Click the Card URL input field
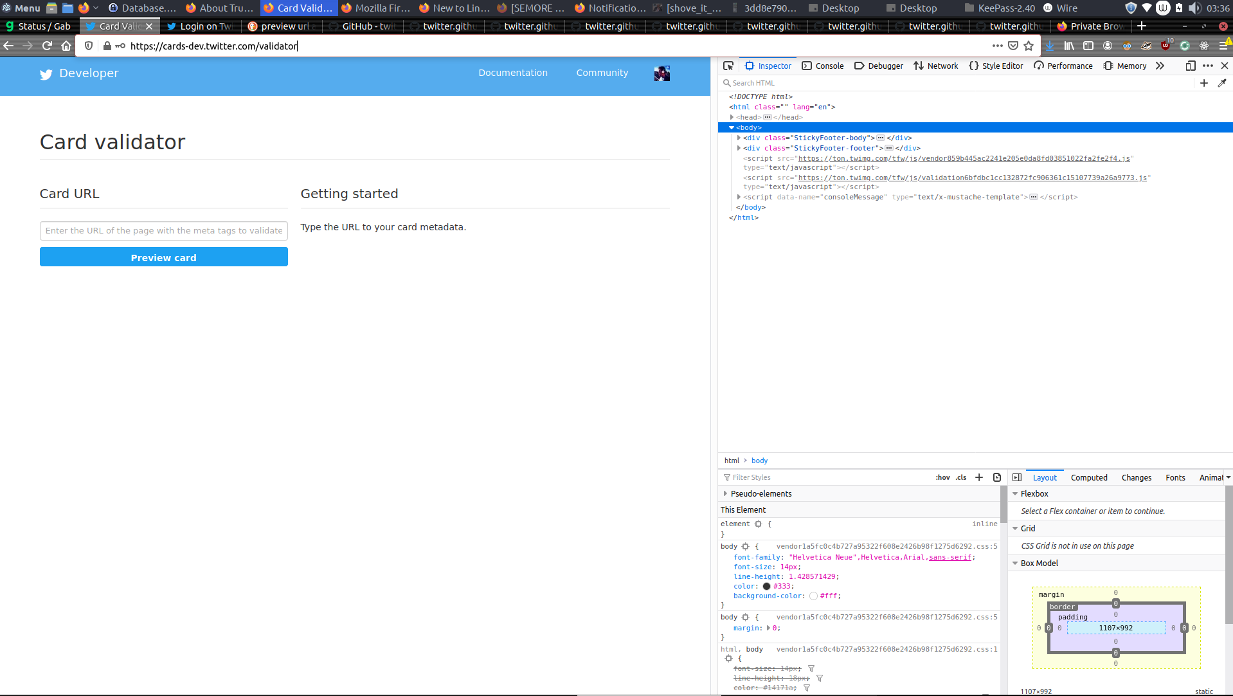Image resolution: width=1233 pixels, height=696 pixels. pyautogui.click(x=164, y=231)
